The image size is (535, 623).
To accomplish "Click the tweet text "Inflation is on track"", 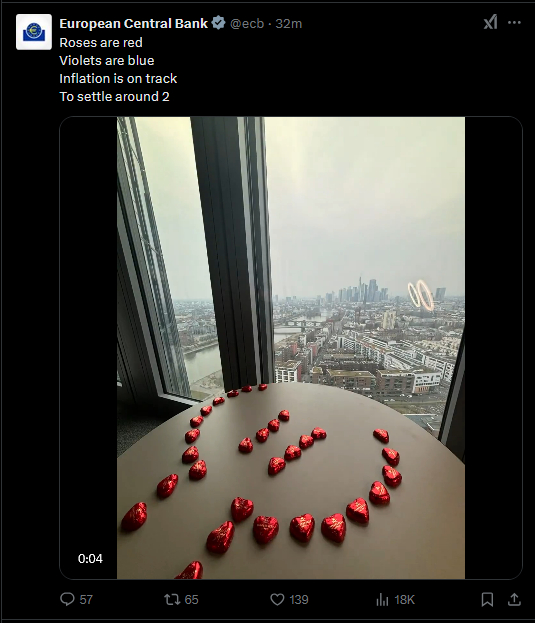I will (x=118, y=78).
